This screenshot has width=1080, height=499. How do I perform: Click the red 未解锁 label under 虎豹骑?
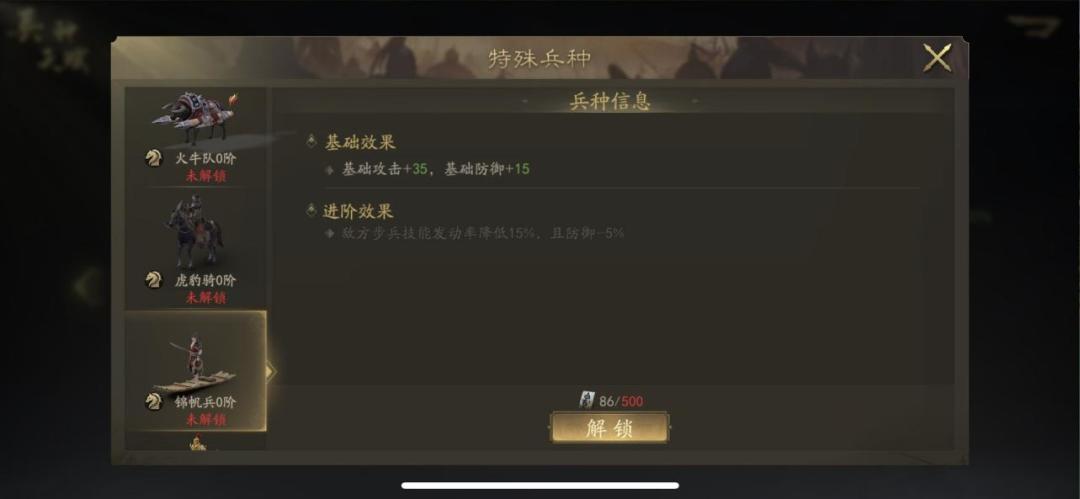coord(205,298)
